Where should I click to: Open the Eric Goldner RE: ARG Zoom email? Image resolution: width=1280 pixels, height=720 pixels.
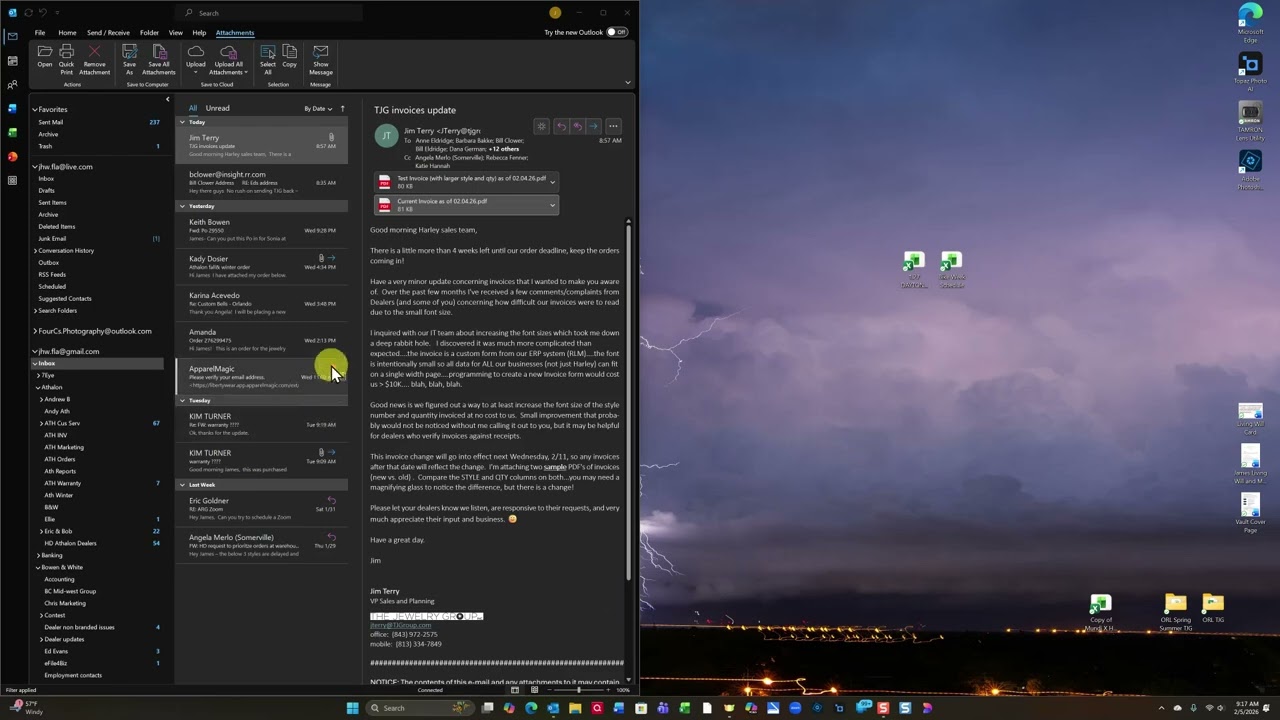[262, 508]
